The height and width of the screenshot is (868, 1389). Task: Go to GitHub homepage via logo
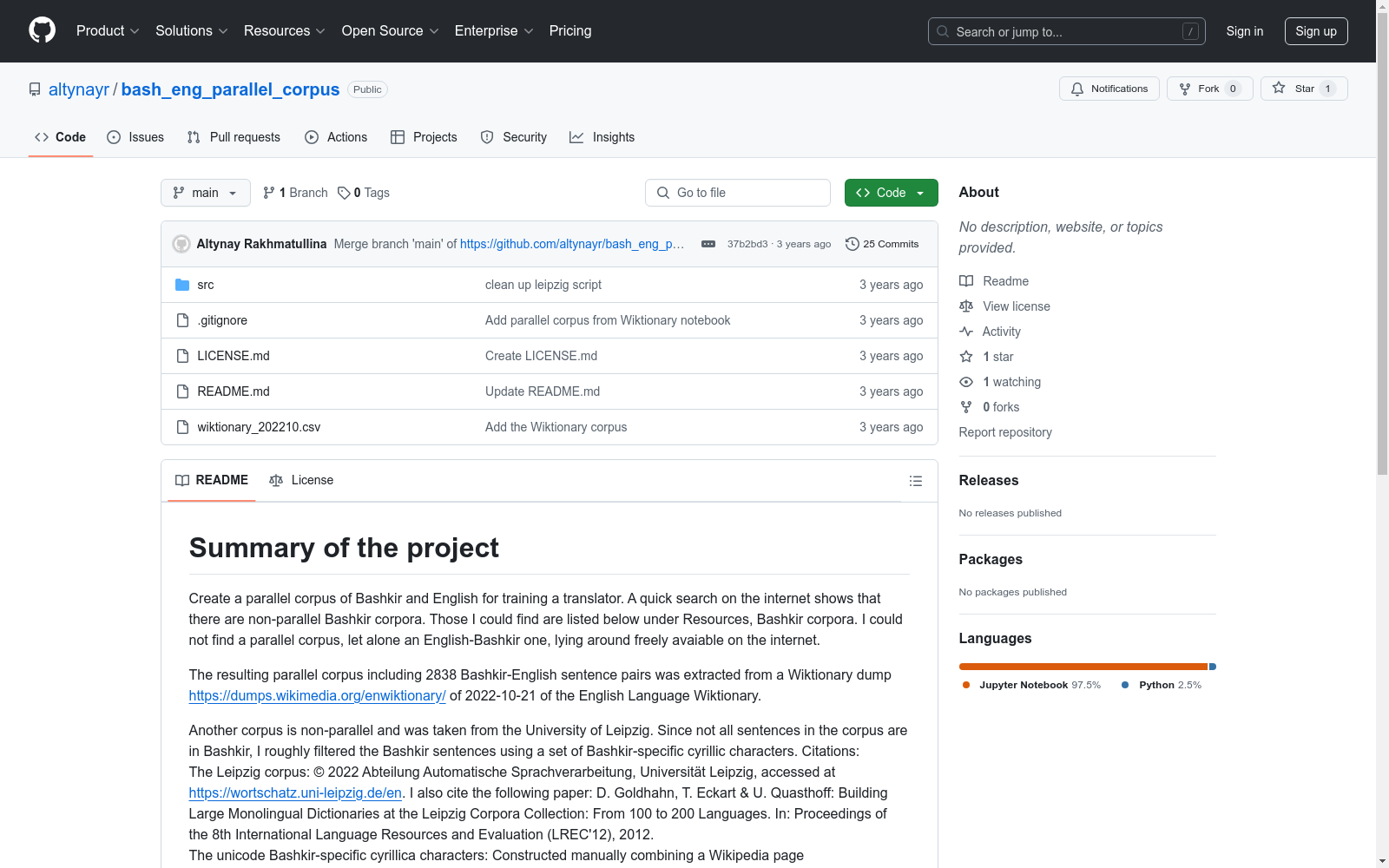click(x=42, y=30)
